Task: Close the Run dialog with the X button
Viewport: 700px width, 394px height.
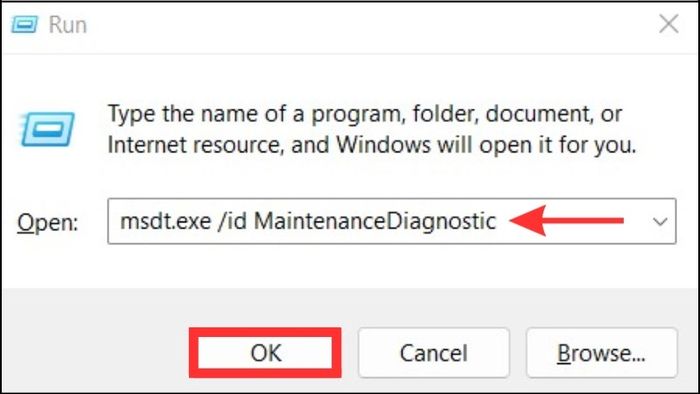Action: tap(668, 24)
